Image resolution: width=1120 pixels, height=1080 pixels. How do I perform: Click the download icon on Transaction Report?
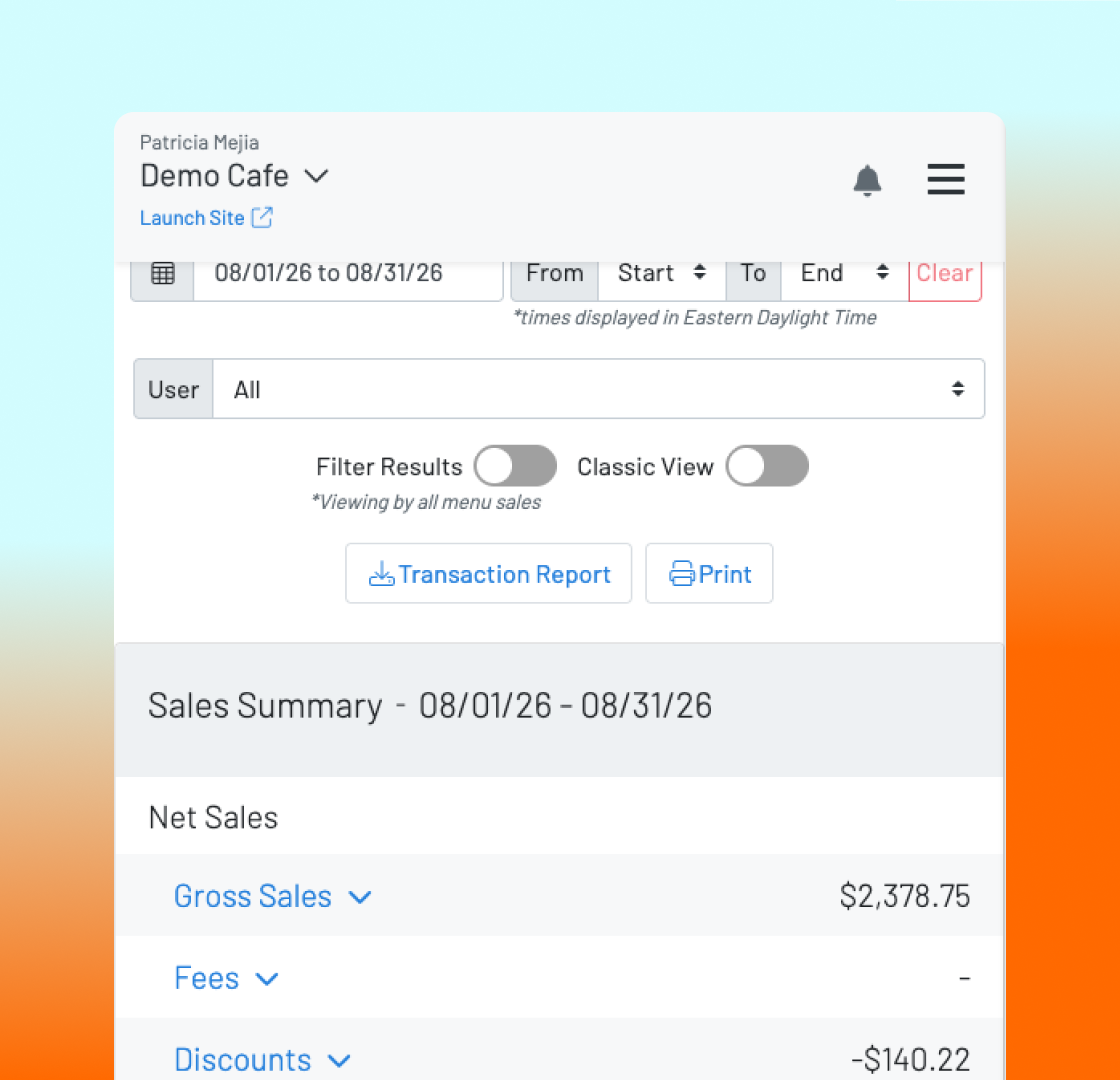click(x=381, y=574)
